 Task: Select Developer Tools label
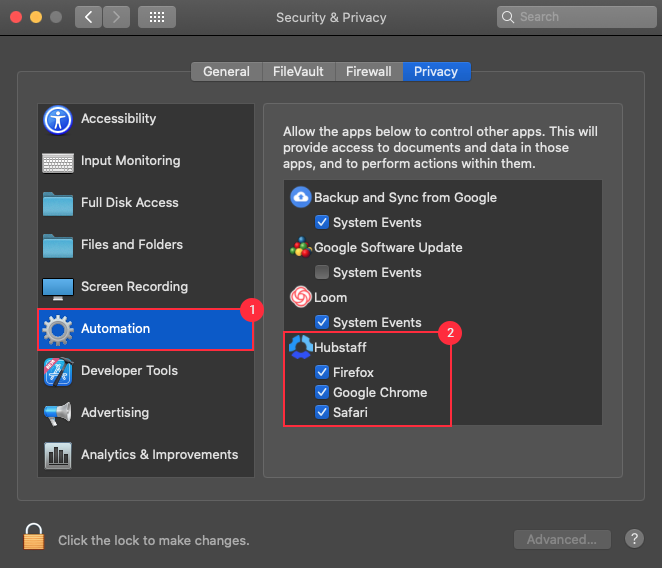pos(129,370)
